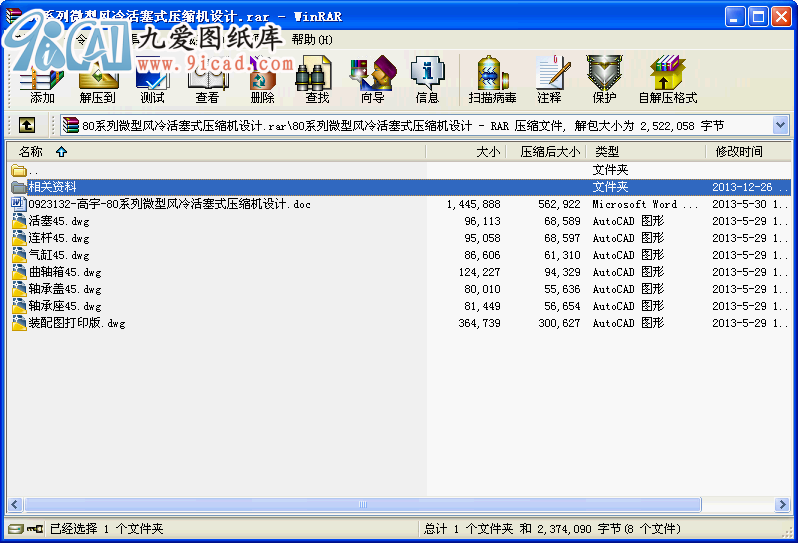Screen dimensions: 798x543
Task: Click the Scan Virus (扫描病毒) icon
Action: coord(492,80)
